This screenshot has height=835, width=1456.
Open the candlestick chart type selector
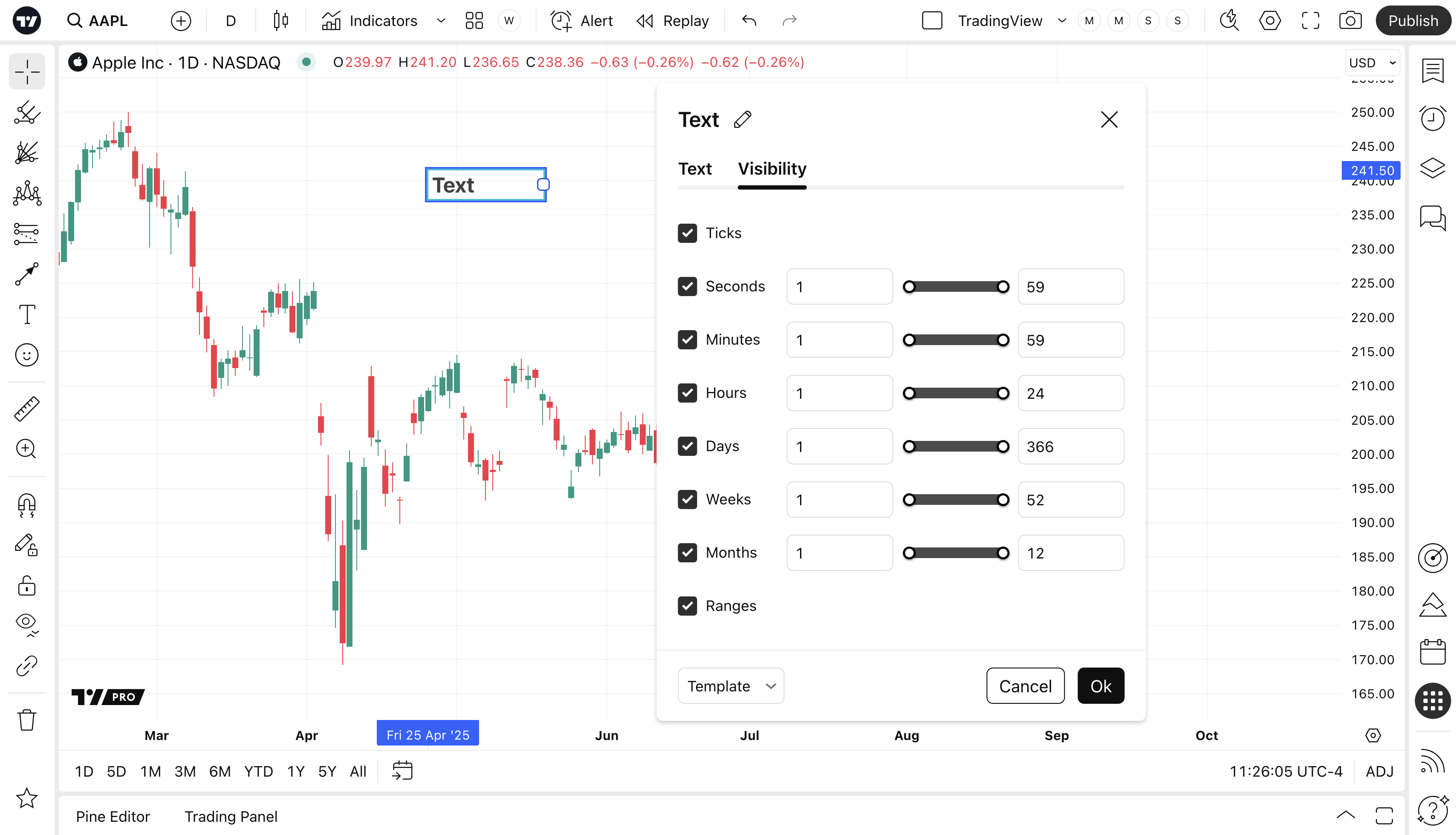coord(280,21)
